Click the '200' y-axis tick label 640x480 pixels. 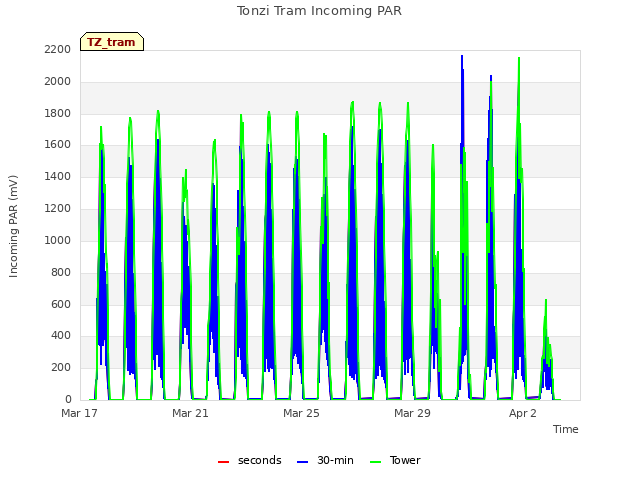[x=61, y=368]
